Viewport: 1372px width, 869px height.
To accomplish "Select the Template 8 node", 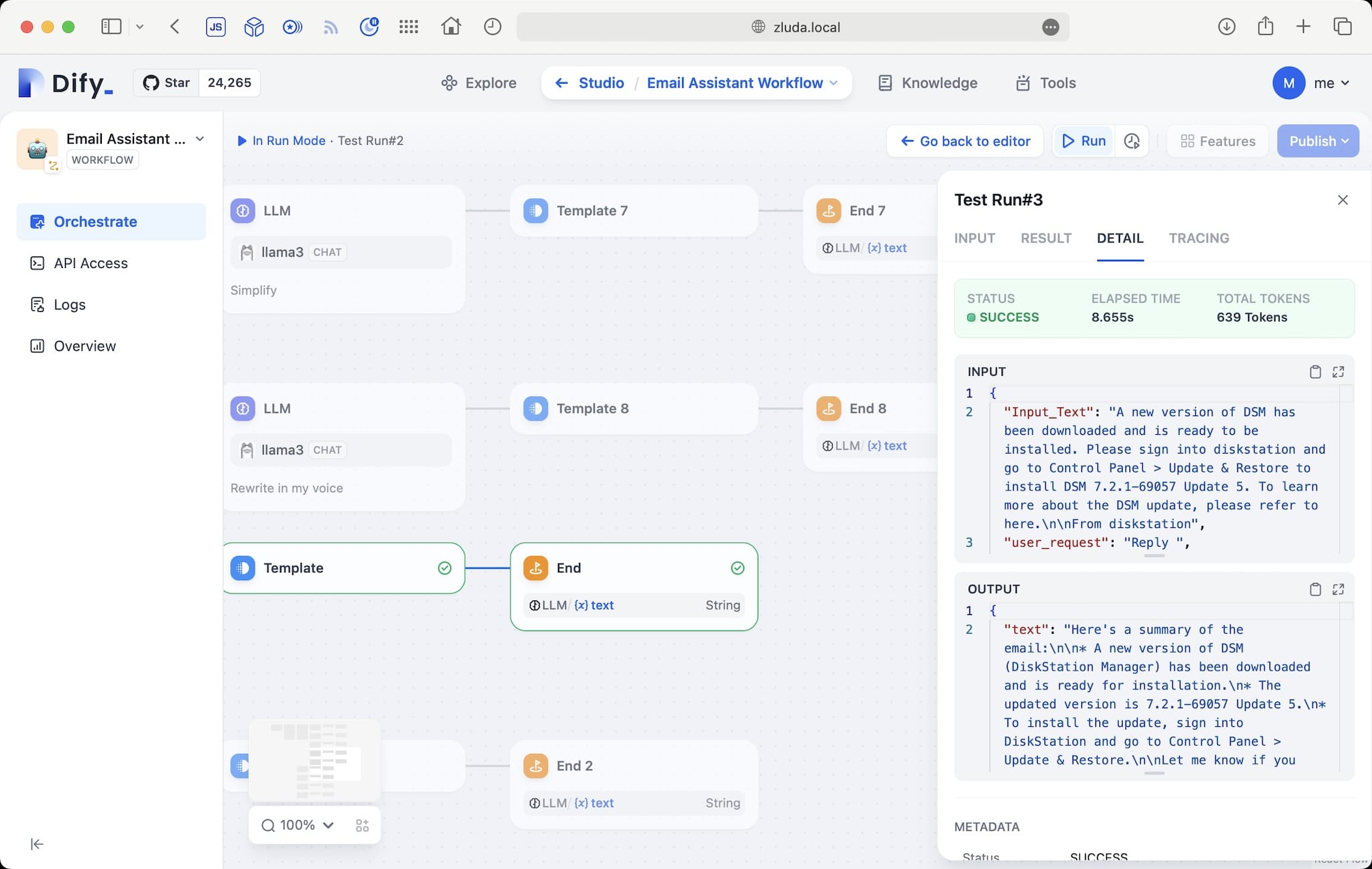I will 634,409.
